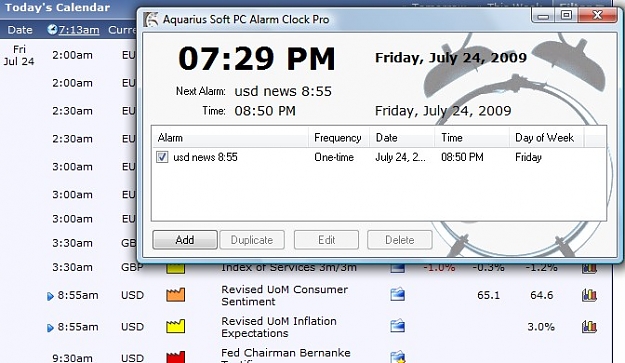Image resolution: width=625 pixels, height=363 pixels.
Task: Select the 'usd news 8:55' alarm name in list
Action: click(205, 157)
